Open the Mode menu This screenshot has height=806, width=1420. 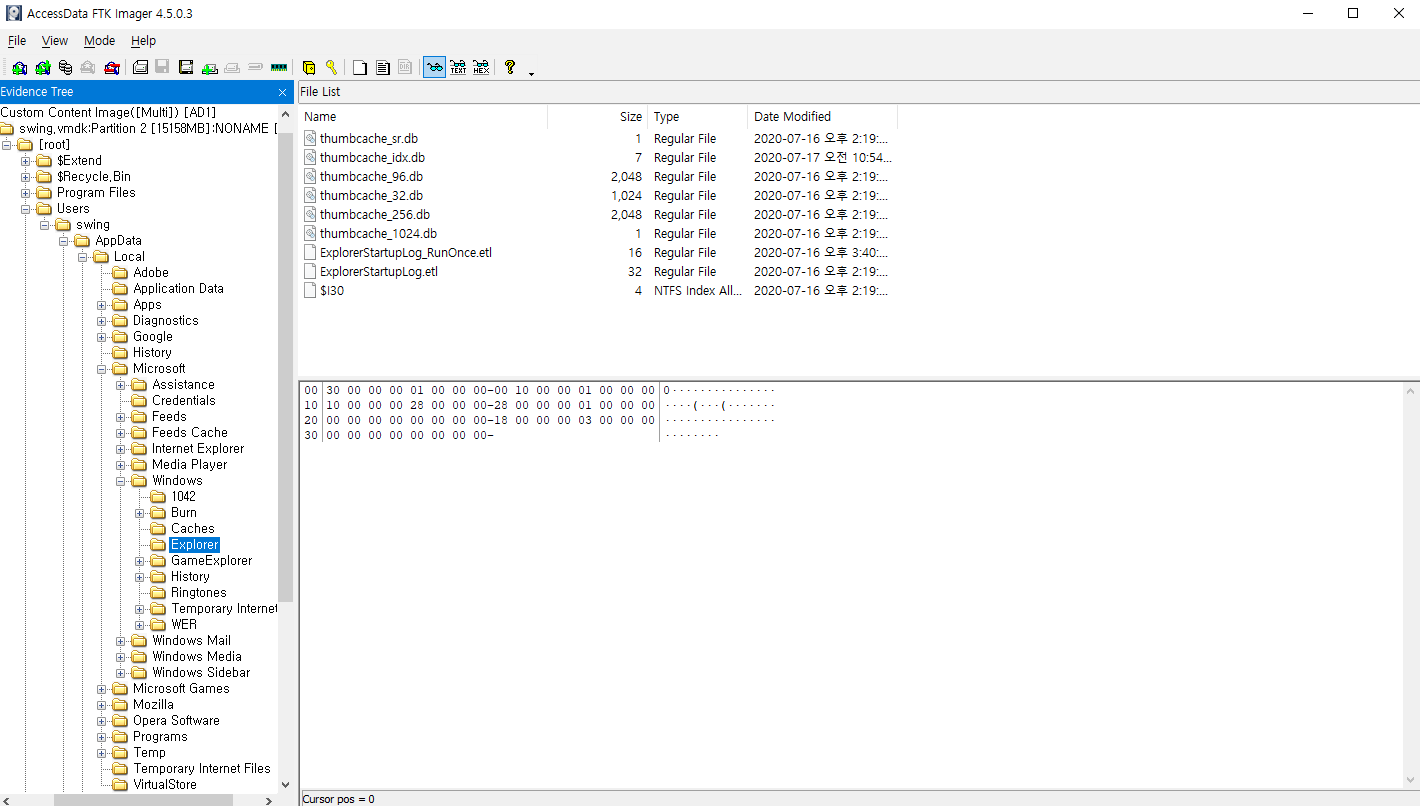pos(99,41)
